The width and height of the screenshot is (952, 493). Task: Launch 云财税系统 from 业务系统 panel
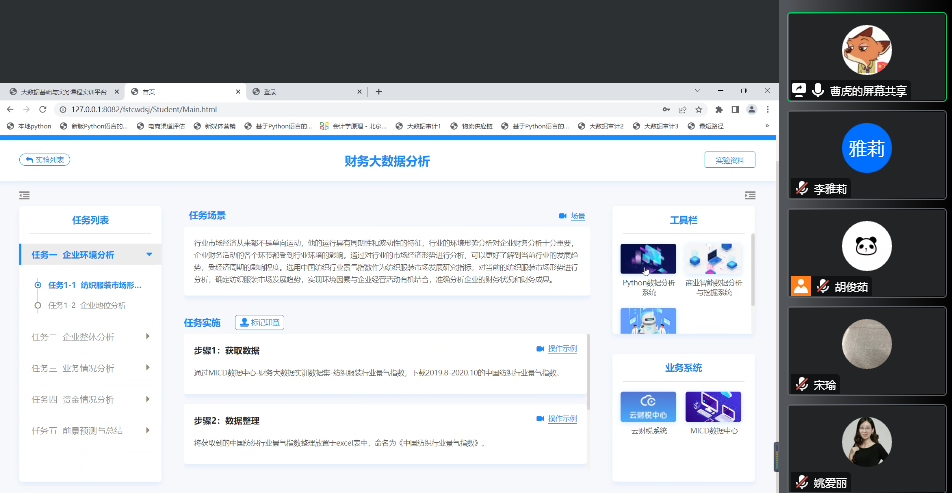pyautogui.click(x=647, y=406)
